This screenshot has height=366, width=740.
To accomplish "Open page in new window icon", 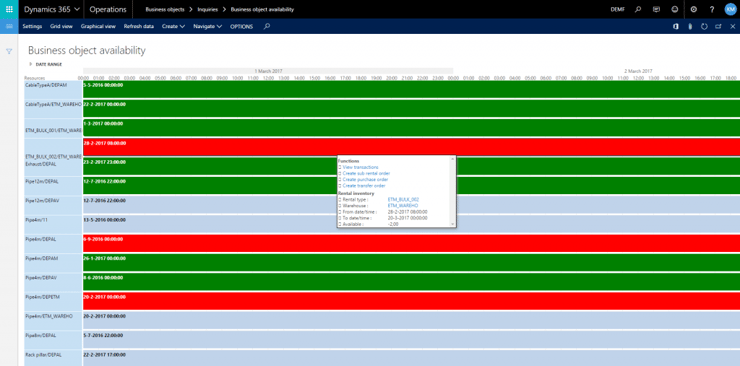I will tap(718, 26).
